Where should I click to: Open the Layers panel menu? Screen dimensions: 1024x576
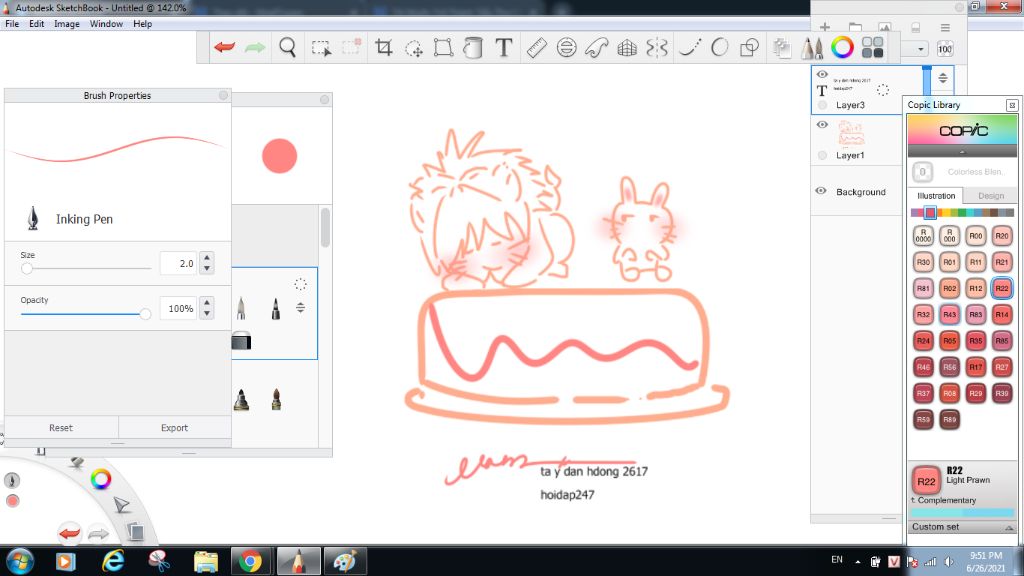(x=945, y=27)
